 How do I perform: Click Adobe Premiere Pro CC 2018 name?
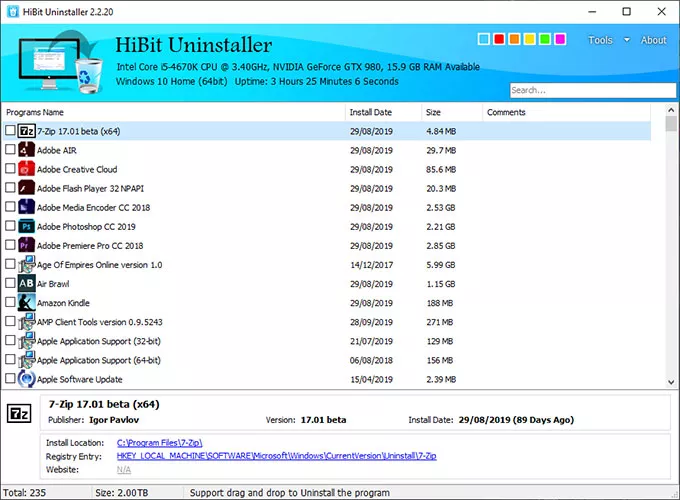point(90,246)
